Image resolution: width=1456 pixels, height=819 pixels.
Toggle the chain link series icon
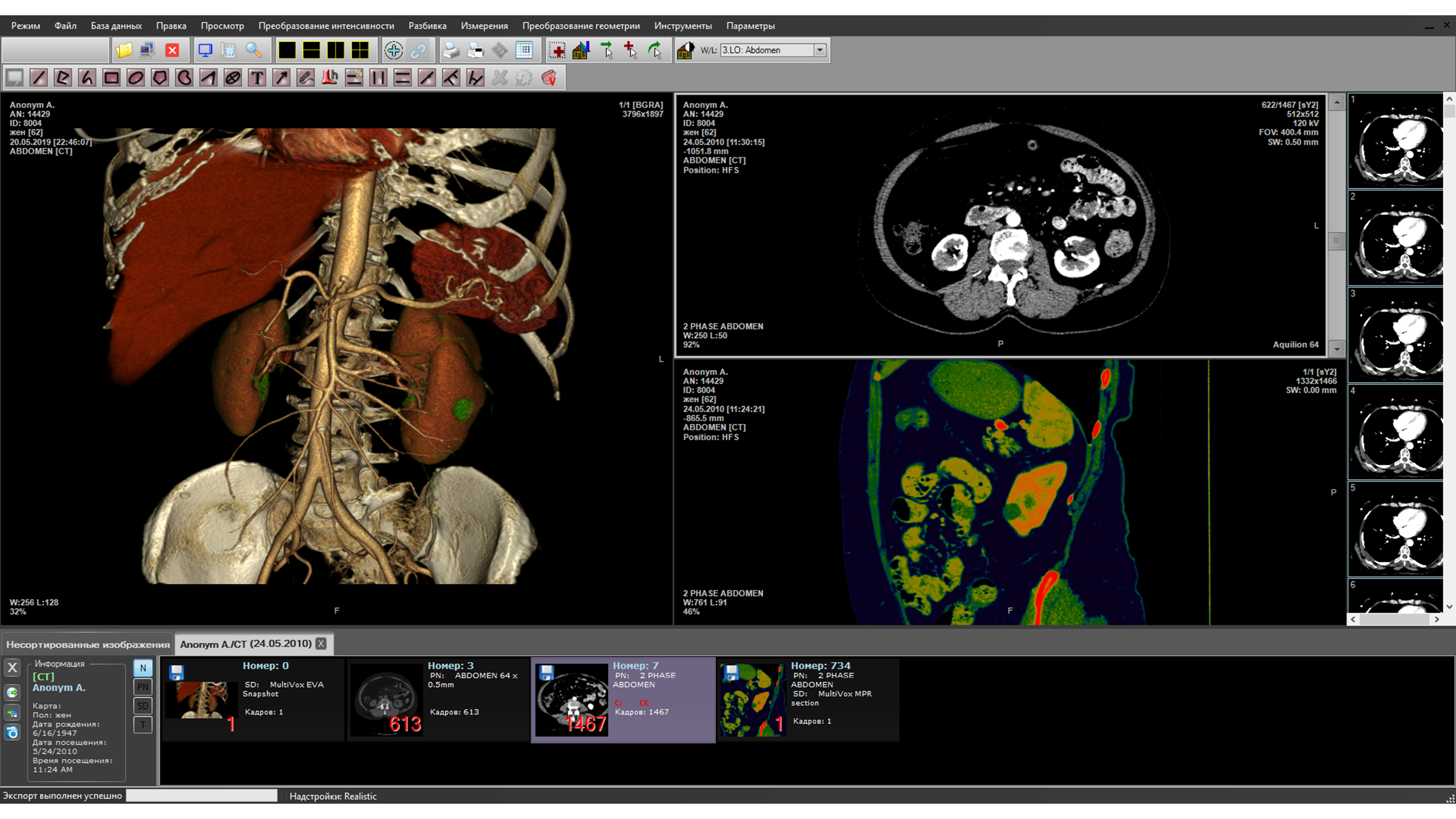pos(418,50)
